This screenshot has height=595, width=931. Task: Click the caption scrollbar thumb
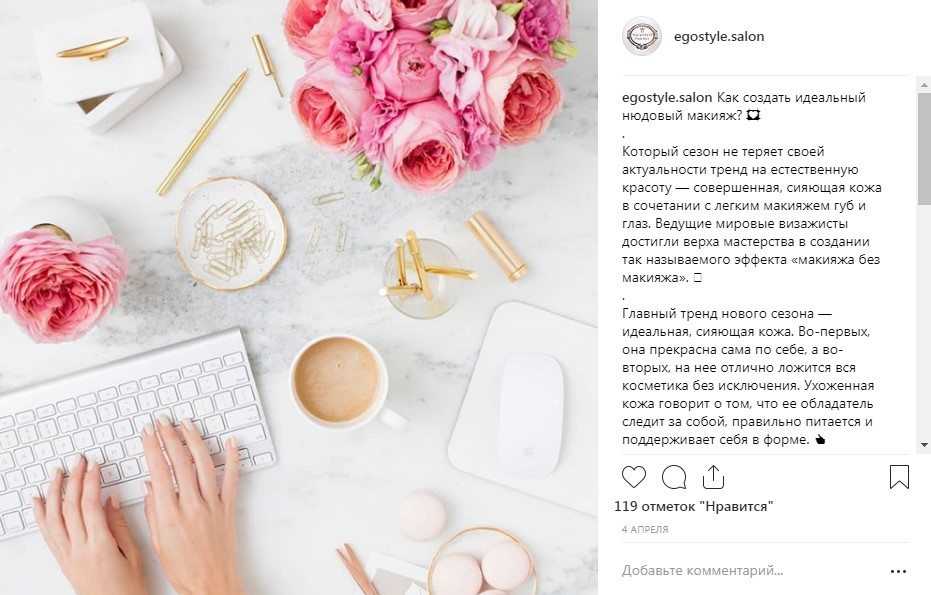[924, 148]
